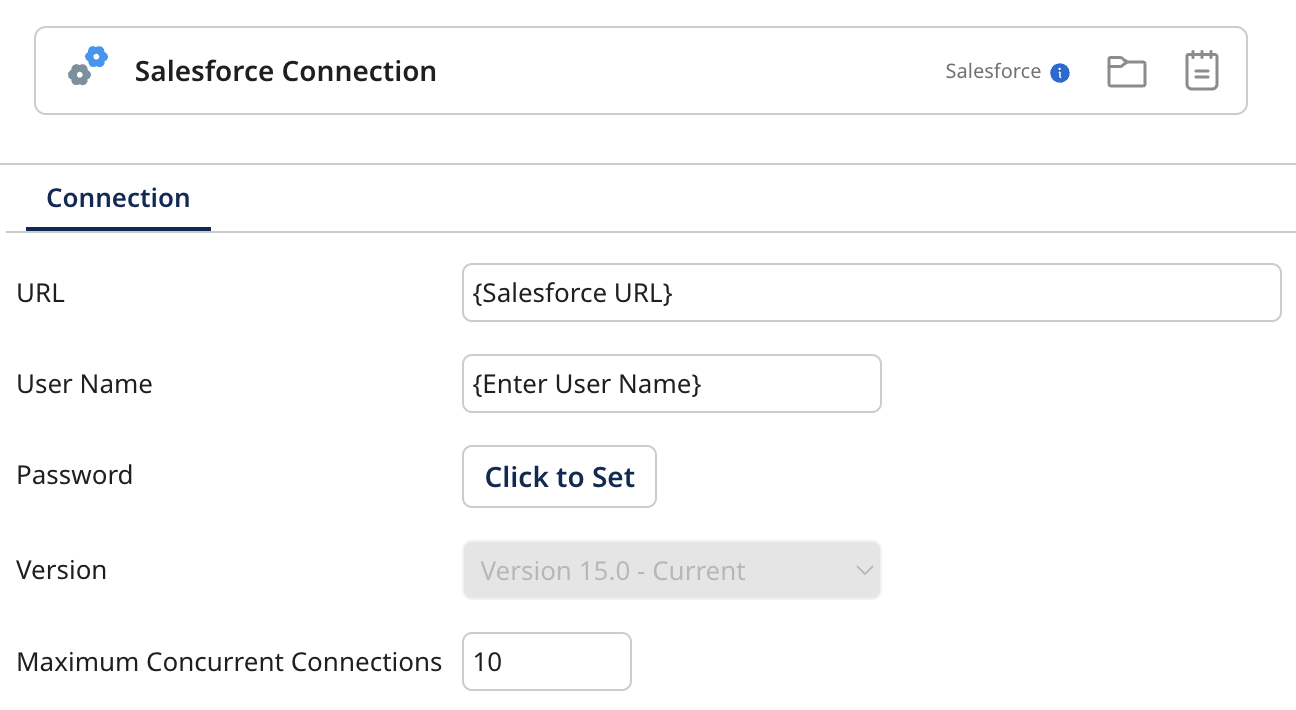Click the Maximum Concurrent Connections label

(x=229, y=662)
